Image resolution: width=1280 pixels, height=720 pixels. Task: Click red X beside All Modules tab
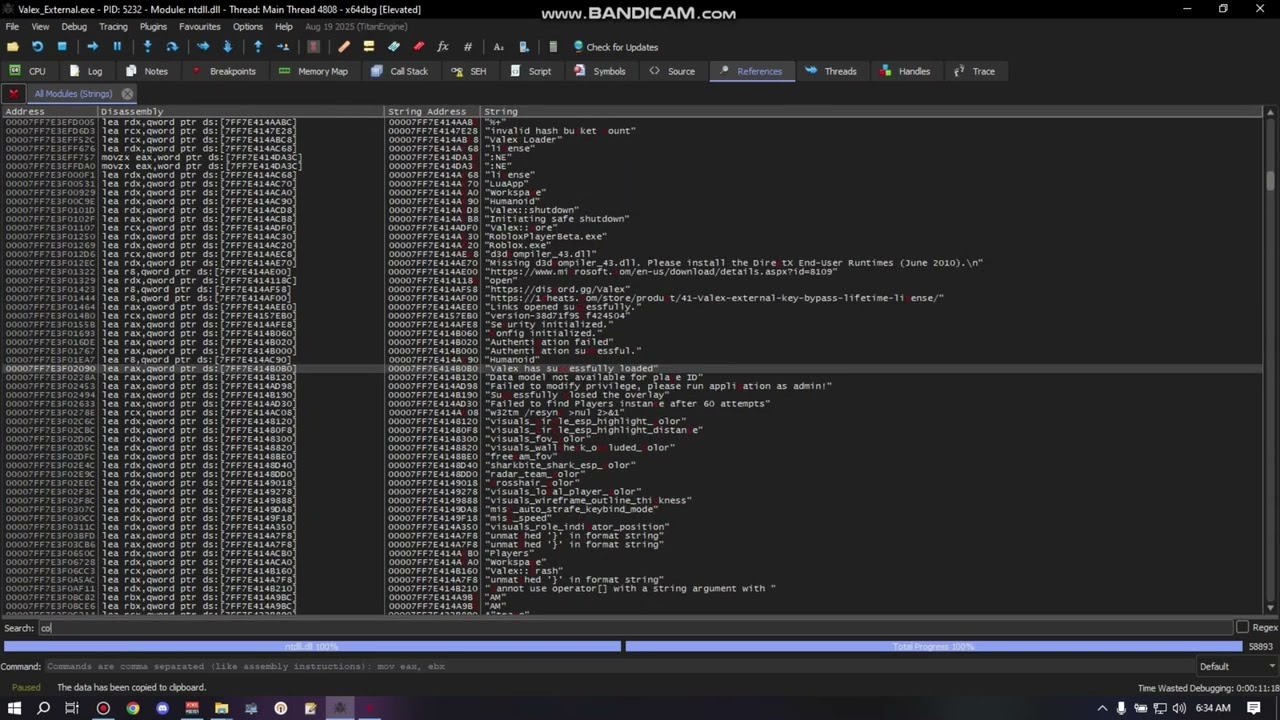[x=13, y=94]
